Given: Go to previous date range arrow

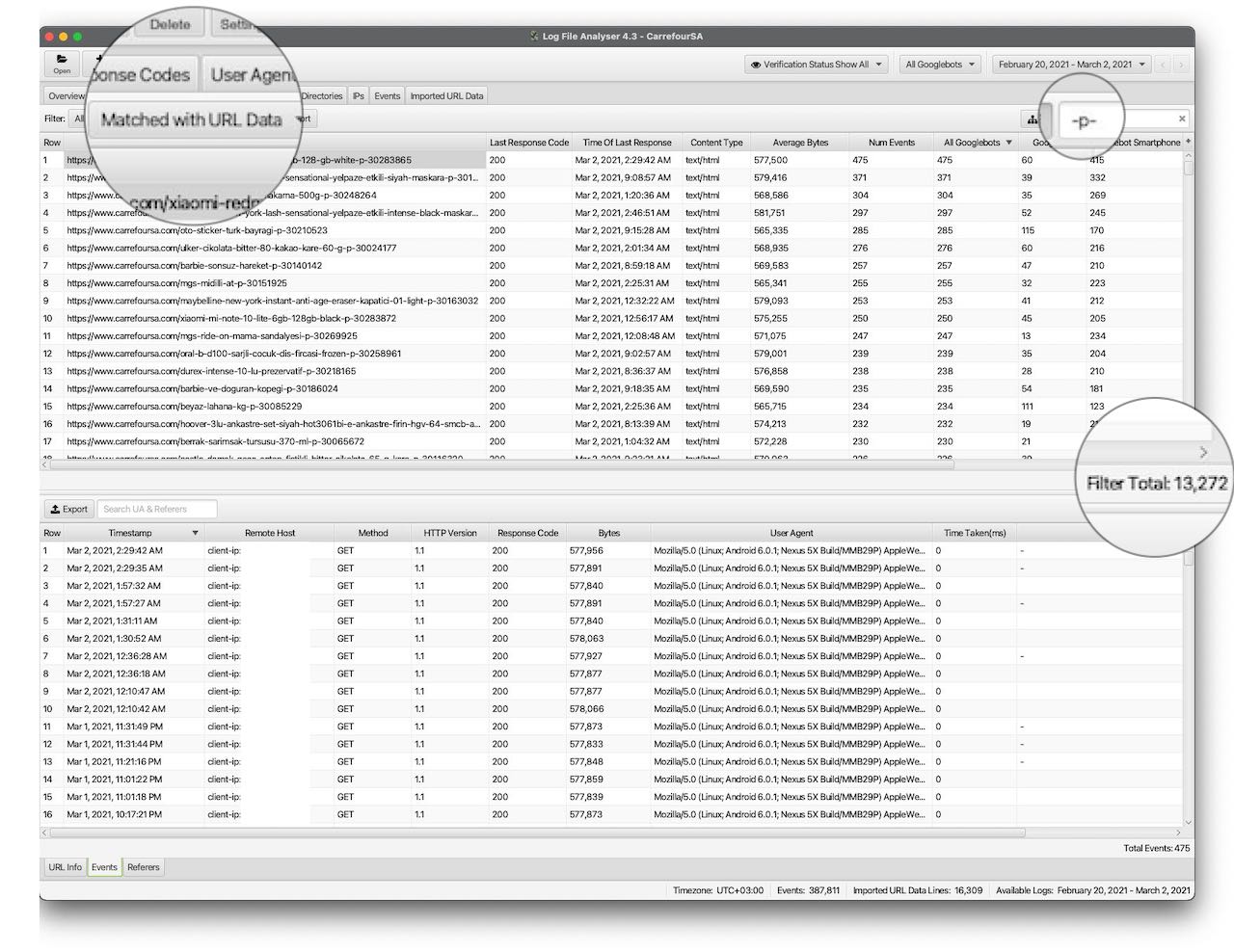Looking at the screenshot, I should pyautogui.click(x=1163, y=65).
